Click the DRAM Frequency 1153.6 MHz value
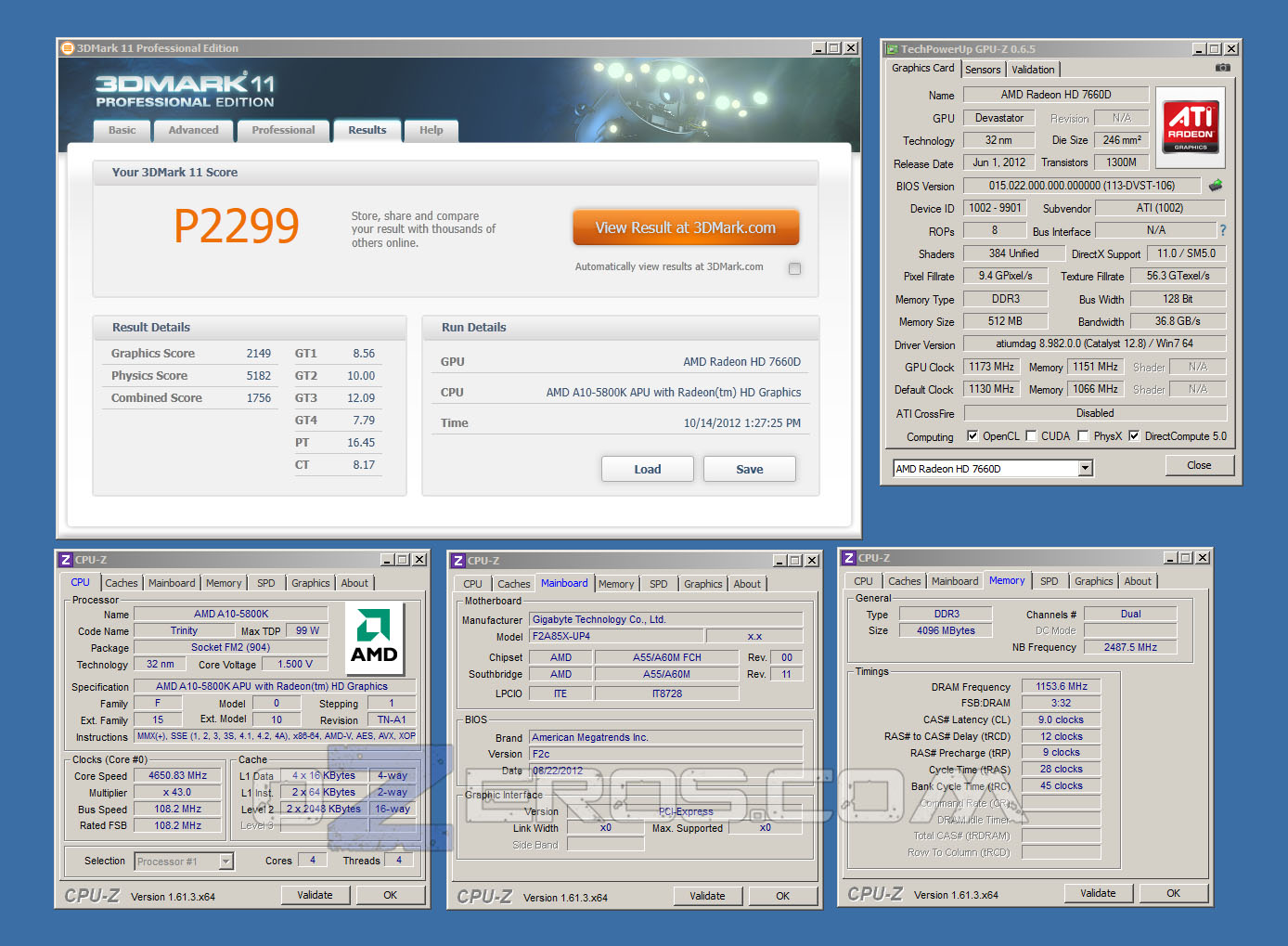1288x946 pixels. click(1062, 686)
